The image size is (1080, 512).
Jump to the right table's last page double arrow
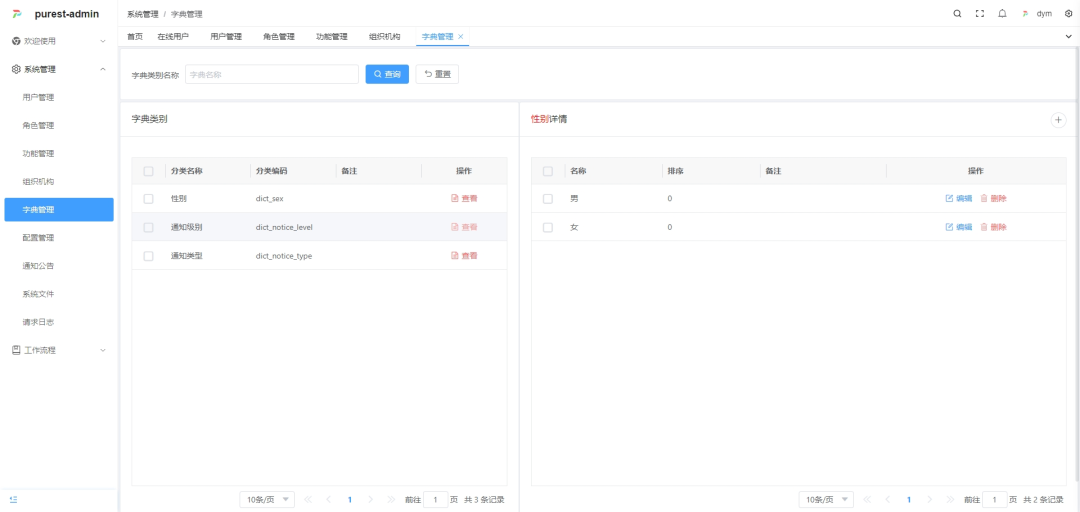tap(951, 500)
